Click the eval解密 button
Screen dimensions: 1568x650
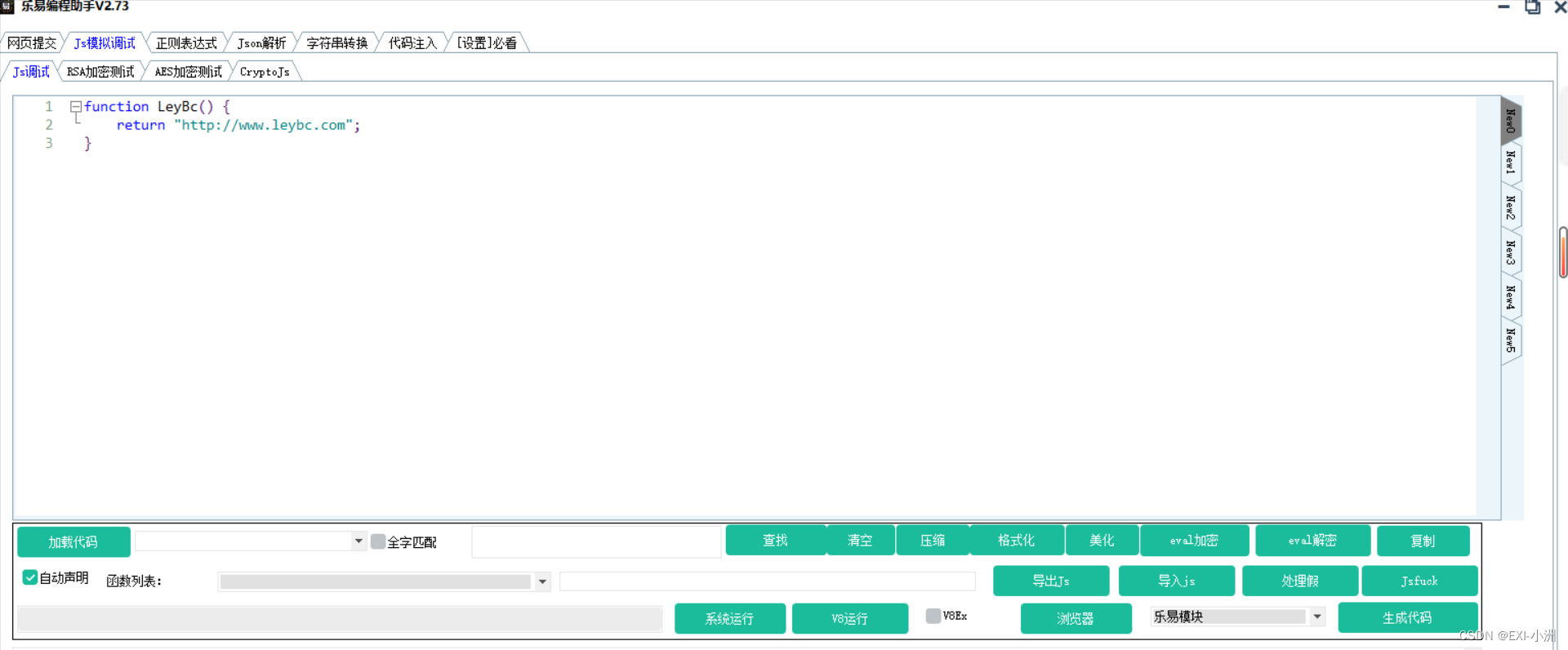[1312, 540]
